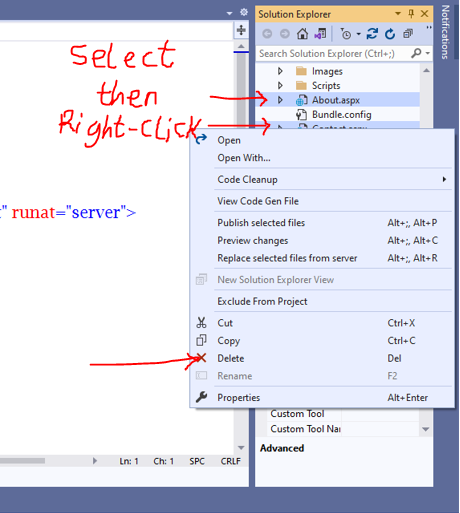Click the Rename icon in context menu

pos(201,376)
